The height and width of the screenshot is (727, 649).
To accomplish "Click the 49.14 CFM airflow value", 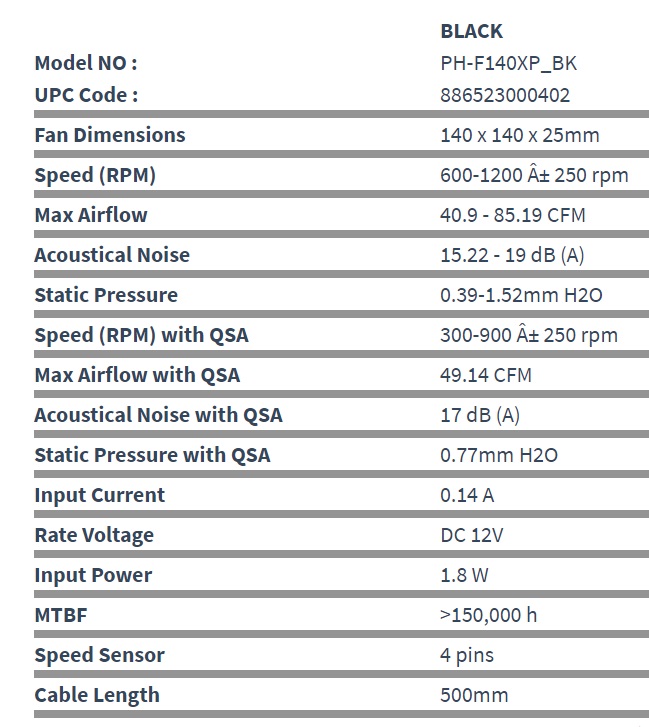I will pyautogui.click(x=486, y=375).
